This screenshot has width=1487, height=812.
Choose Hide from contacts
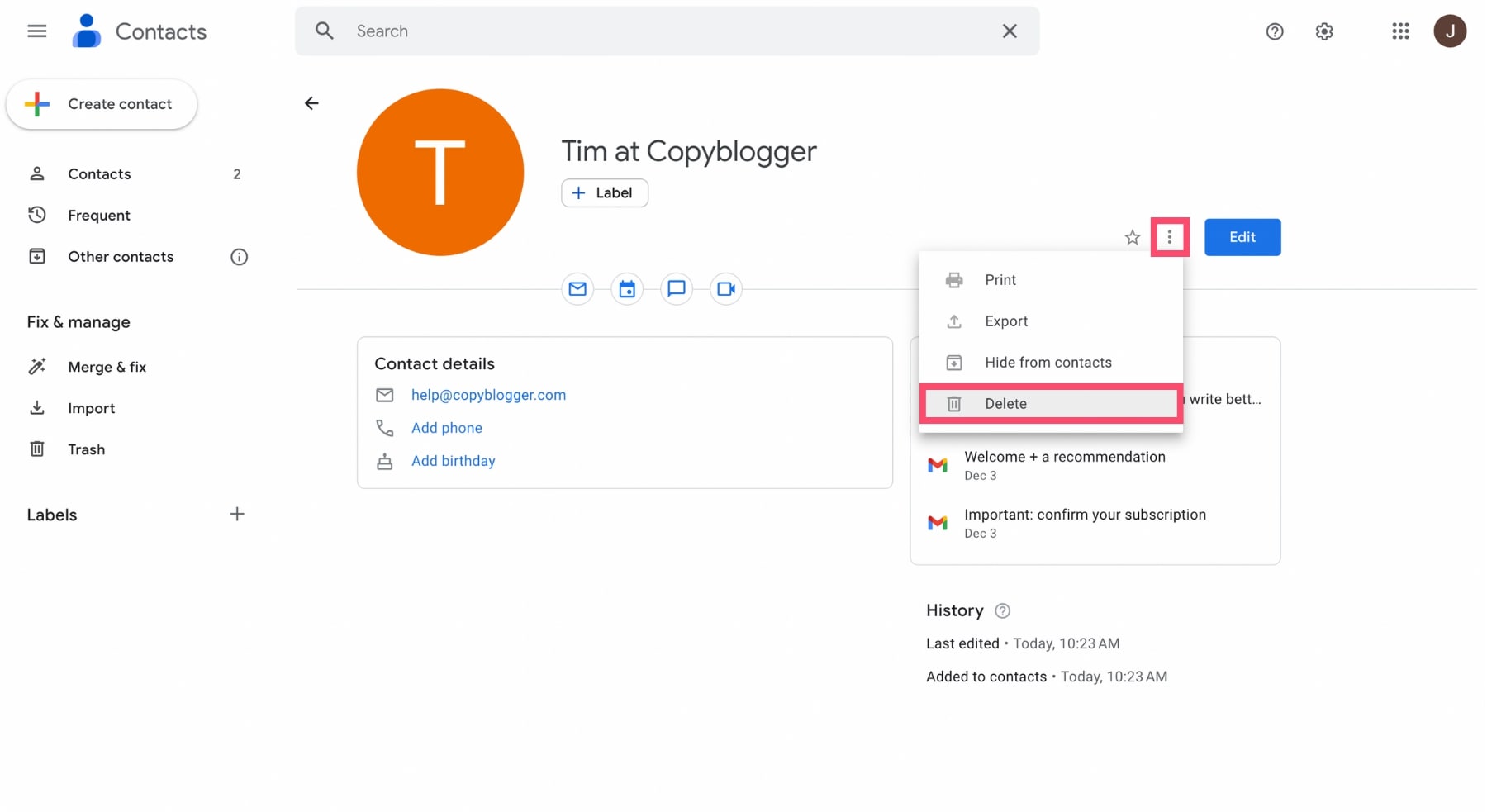click(1051, 363)
